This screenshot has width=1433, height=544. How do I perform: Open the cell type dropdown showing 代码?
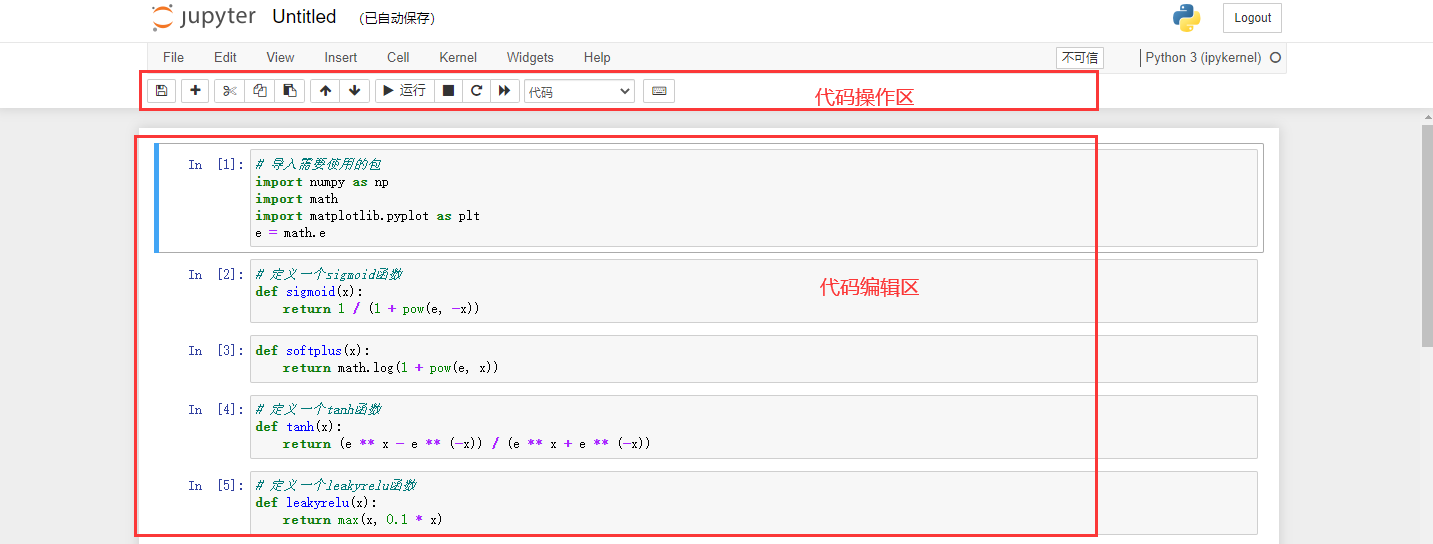click(579, 92)
